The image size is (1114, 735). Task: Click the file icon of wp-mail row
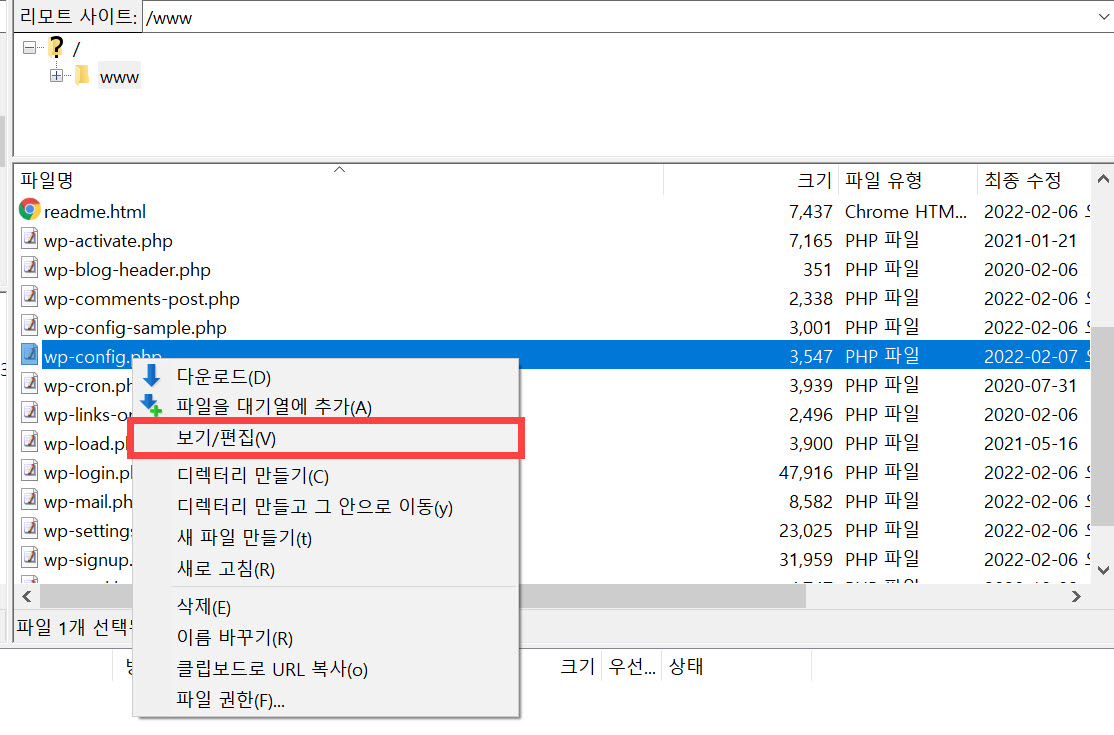pos(29,500)
